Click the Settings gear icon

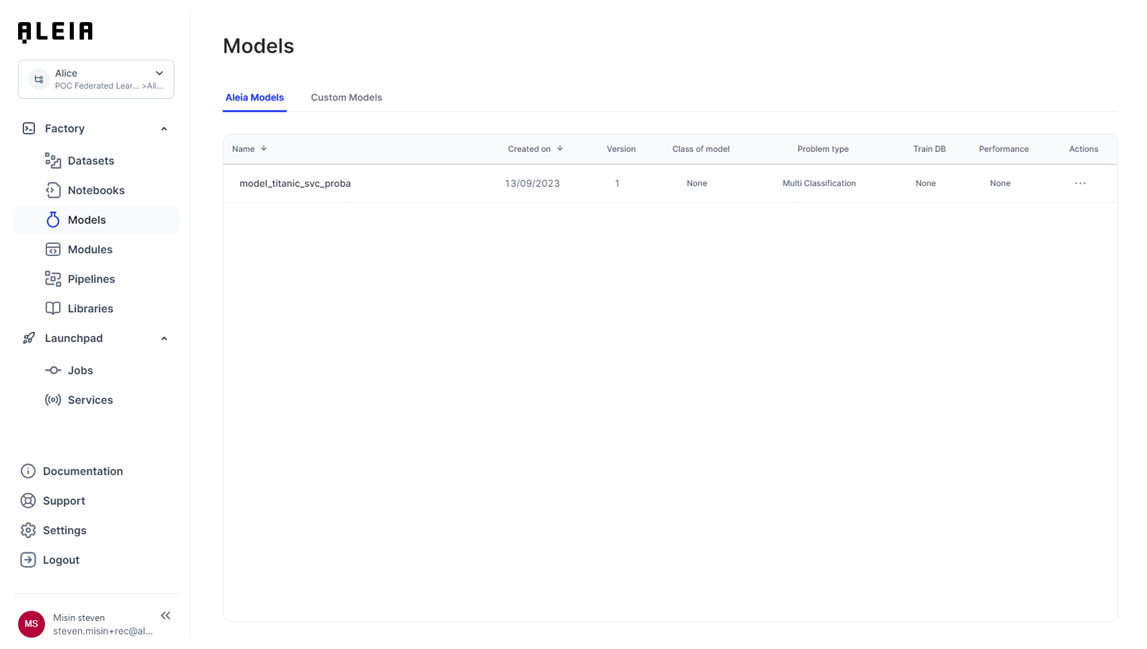(28, 530)
